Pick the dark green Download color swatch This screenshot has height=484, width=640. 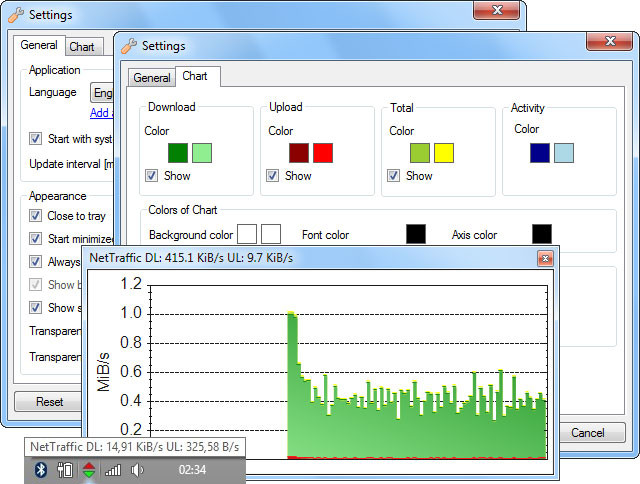click(x=178, y=153)
